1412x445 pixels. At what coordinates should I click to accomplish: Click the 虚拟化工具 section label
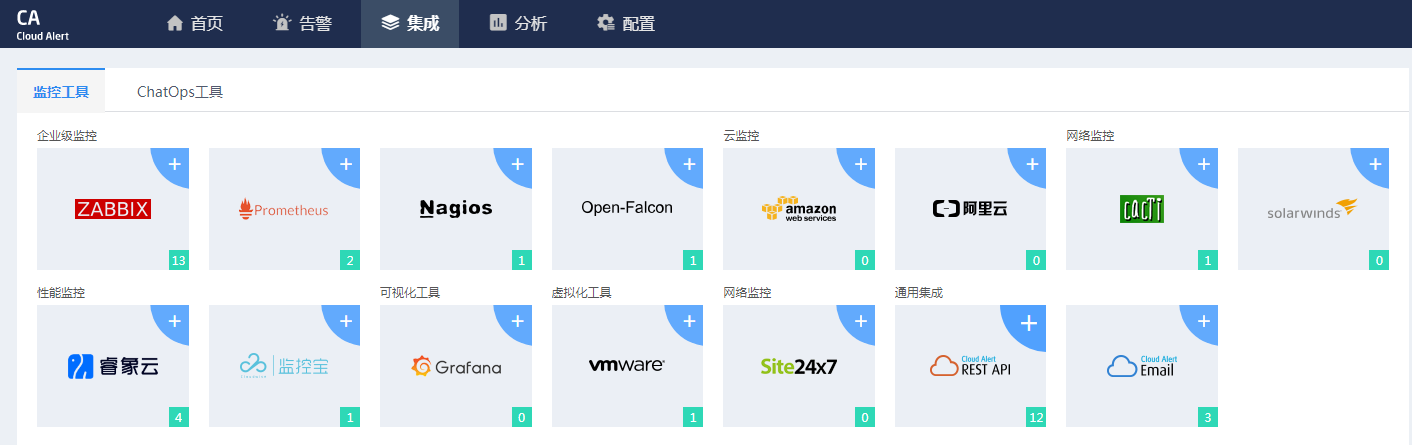[x=582, y=293]
